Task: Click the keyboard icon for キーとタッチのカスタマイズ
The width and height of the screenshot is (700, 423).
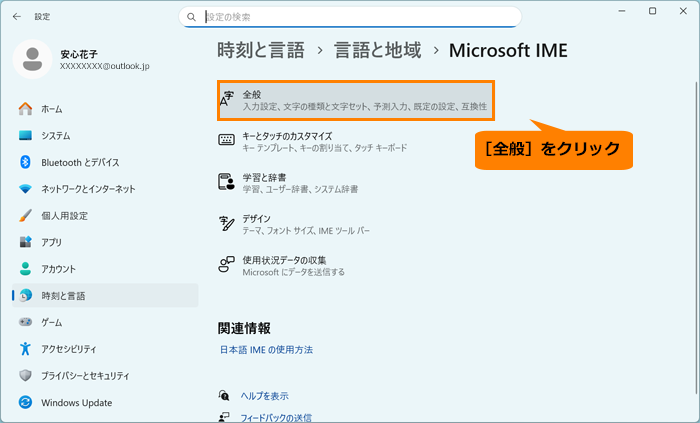Action: pos(226,140)
